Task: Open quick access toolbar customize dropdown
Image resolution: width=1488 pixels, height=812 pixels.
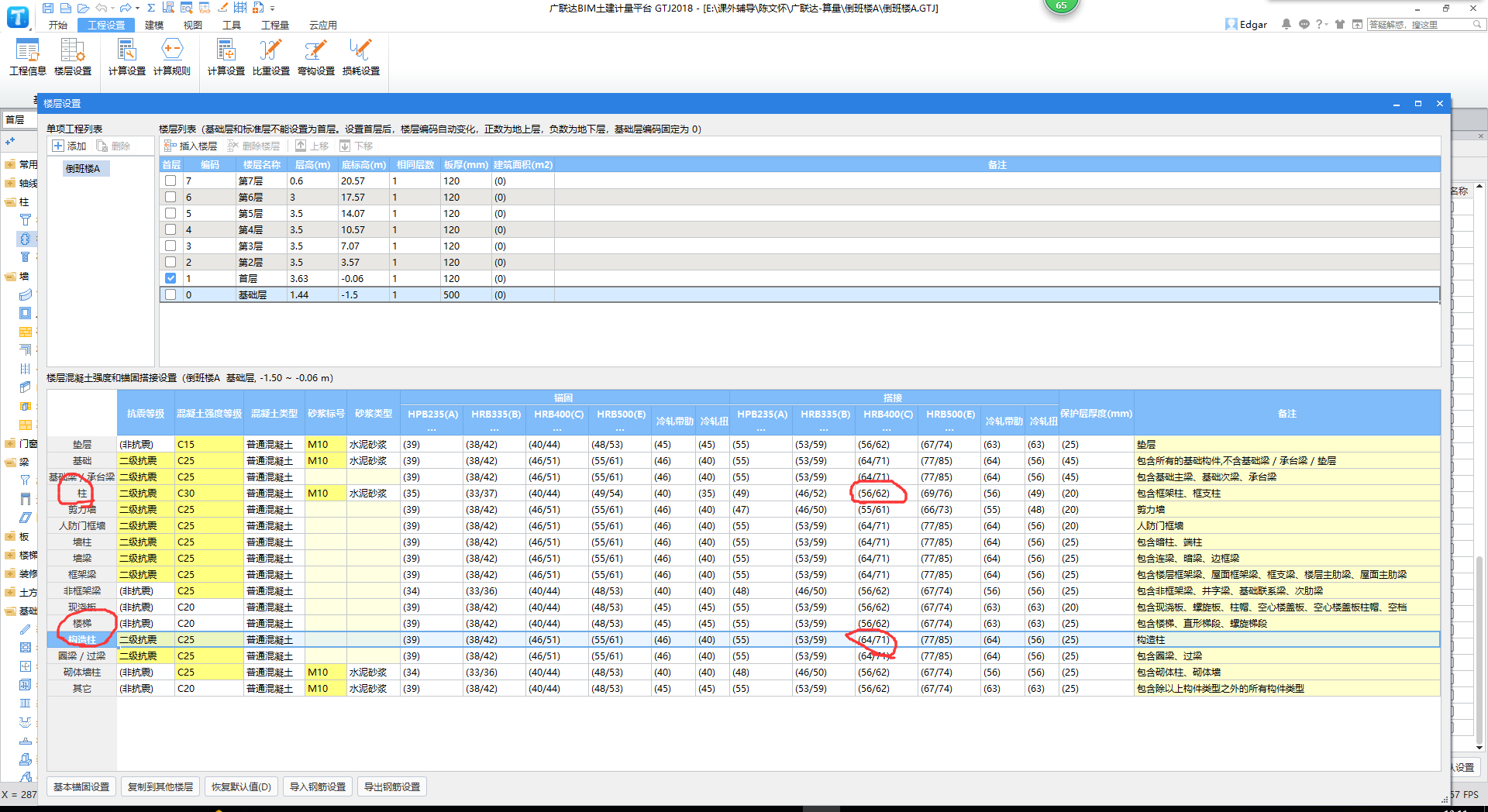Action: point(273,9)
